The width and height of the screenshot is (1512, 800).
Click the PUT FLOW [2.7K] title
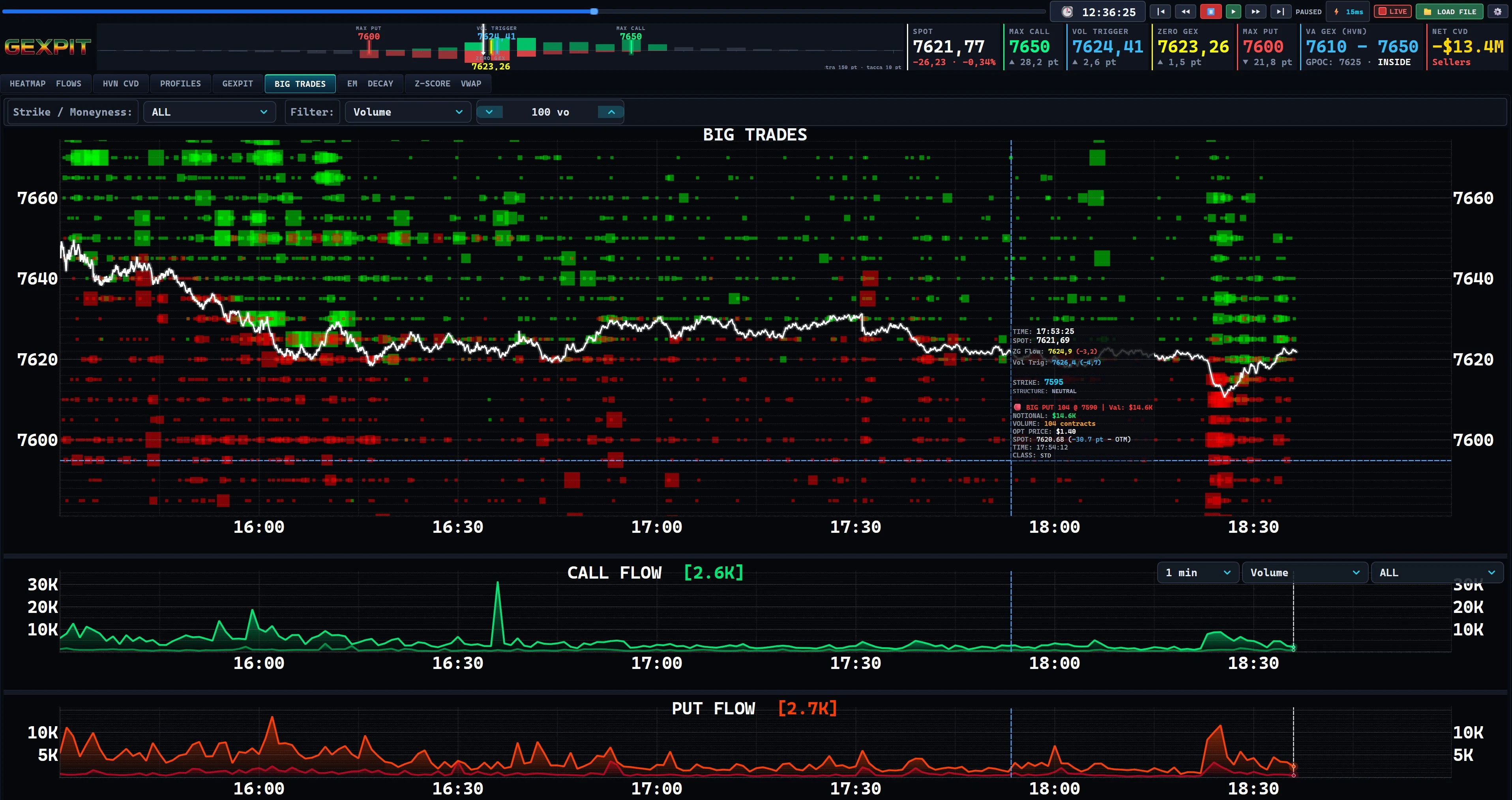point(754,708)
